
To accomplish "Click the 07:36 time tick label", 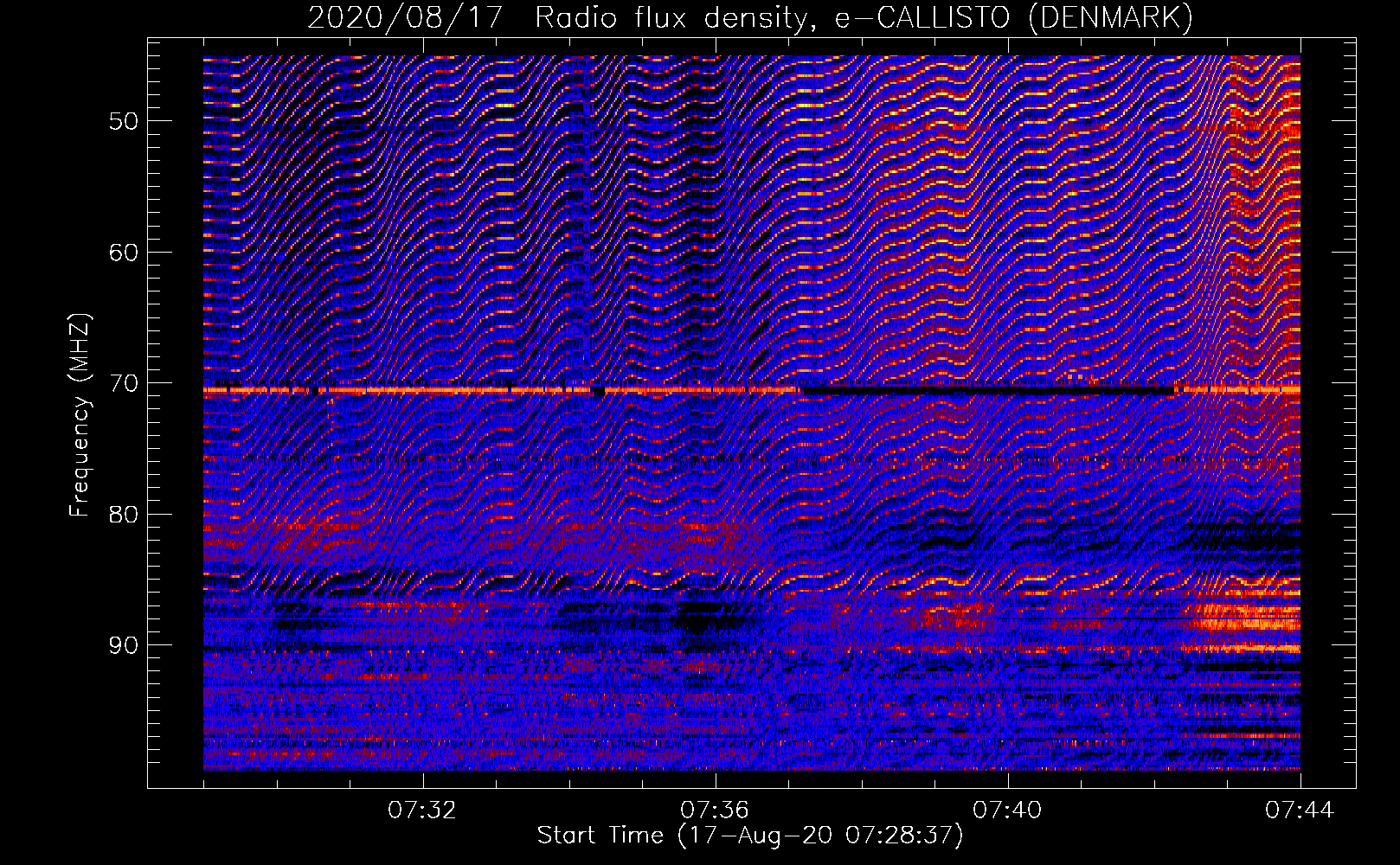I will point(715,811).
